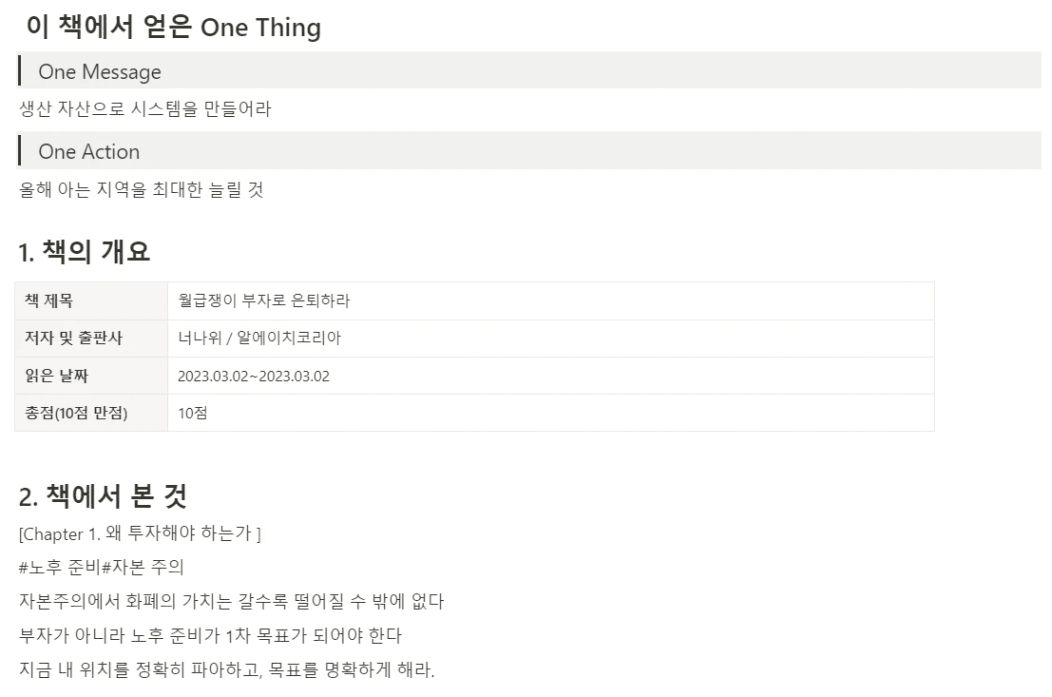This screenshot has width=1052, height=697.
Task: Click the cell 너나위 / 알에이치코리아
Action: click(x=551, y=338)
